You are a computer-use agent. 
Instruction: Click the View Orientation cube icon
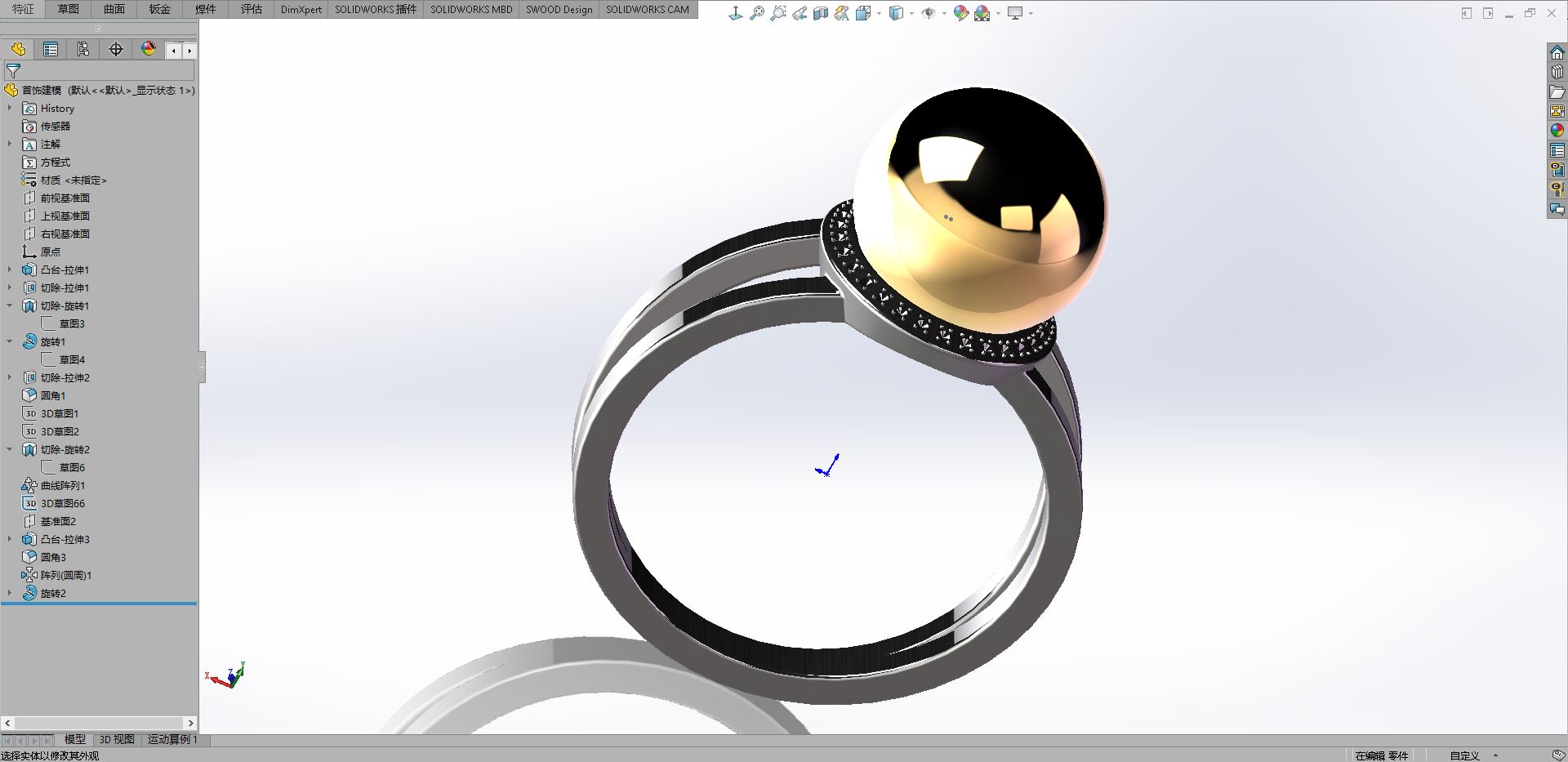click(x=863, y=13)
